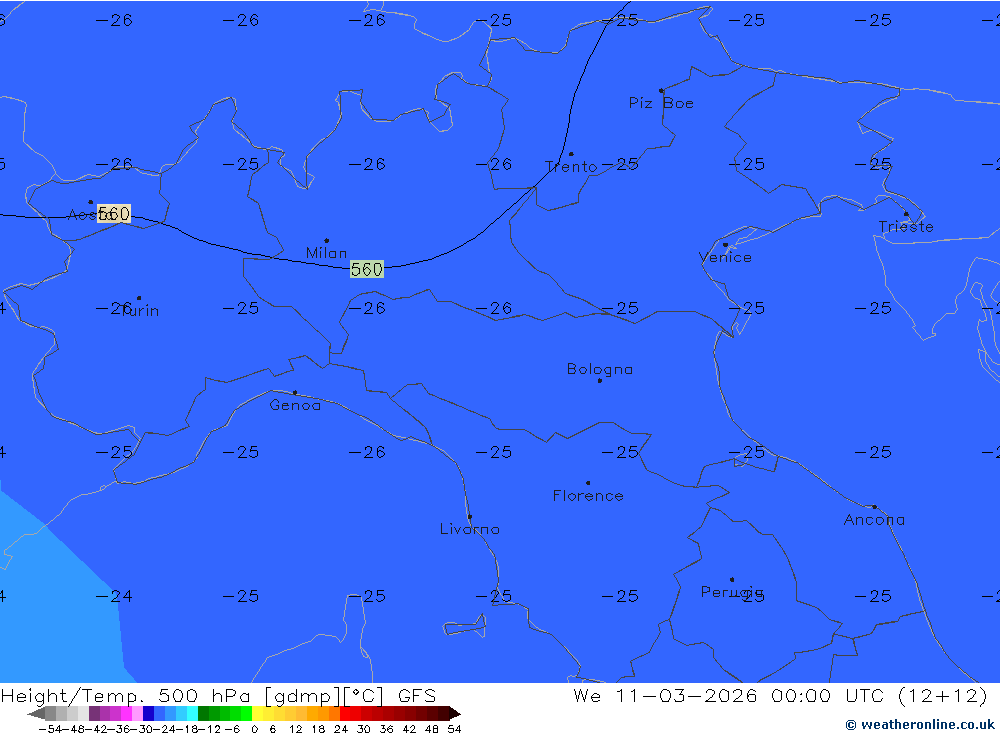Pick the bright red legend swatch at 24
This screenshot has width=1000, height=733.
(x=345, y=713)
